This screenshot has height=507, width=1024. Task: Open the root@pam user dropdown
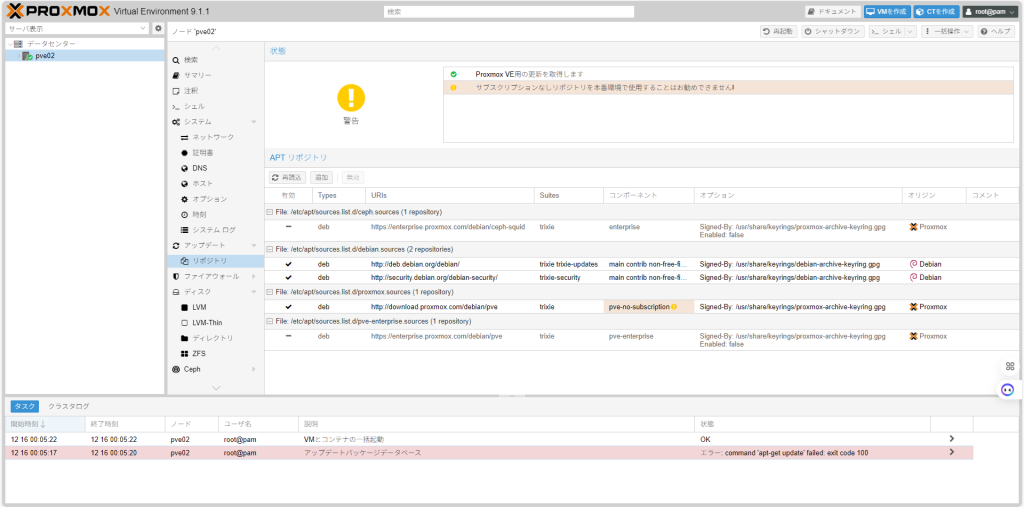[989, 12]
